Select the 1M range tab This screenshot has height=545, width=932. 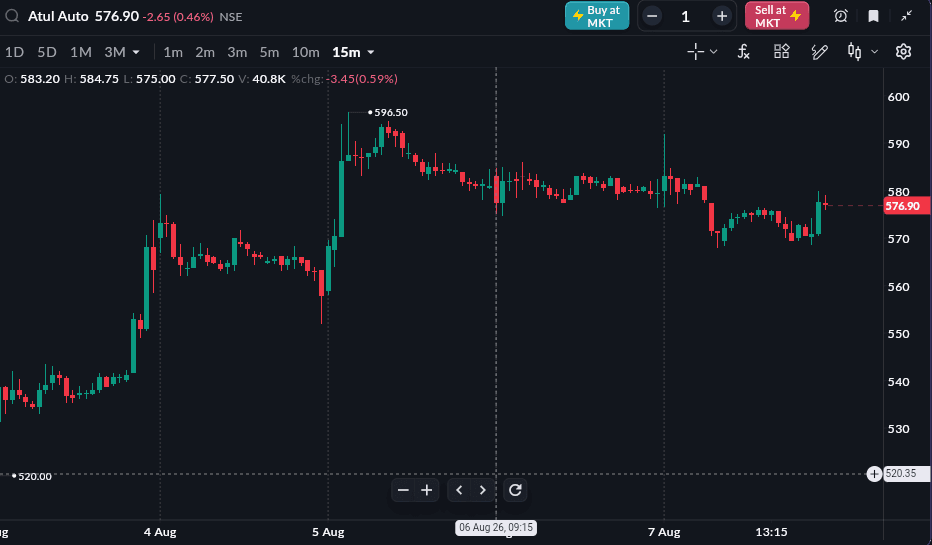(81, 52)
